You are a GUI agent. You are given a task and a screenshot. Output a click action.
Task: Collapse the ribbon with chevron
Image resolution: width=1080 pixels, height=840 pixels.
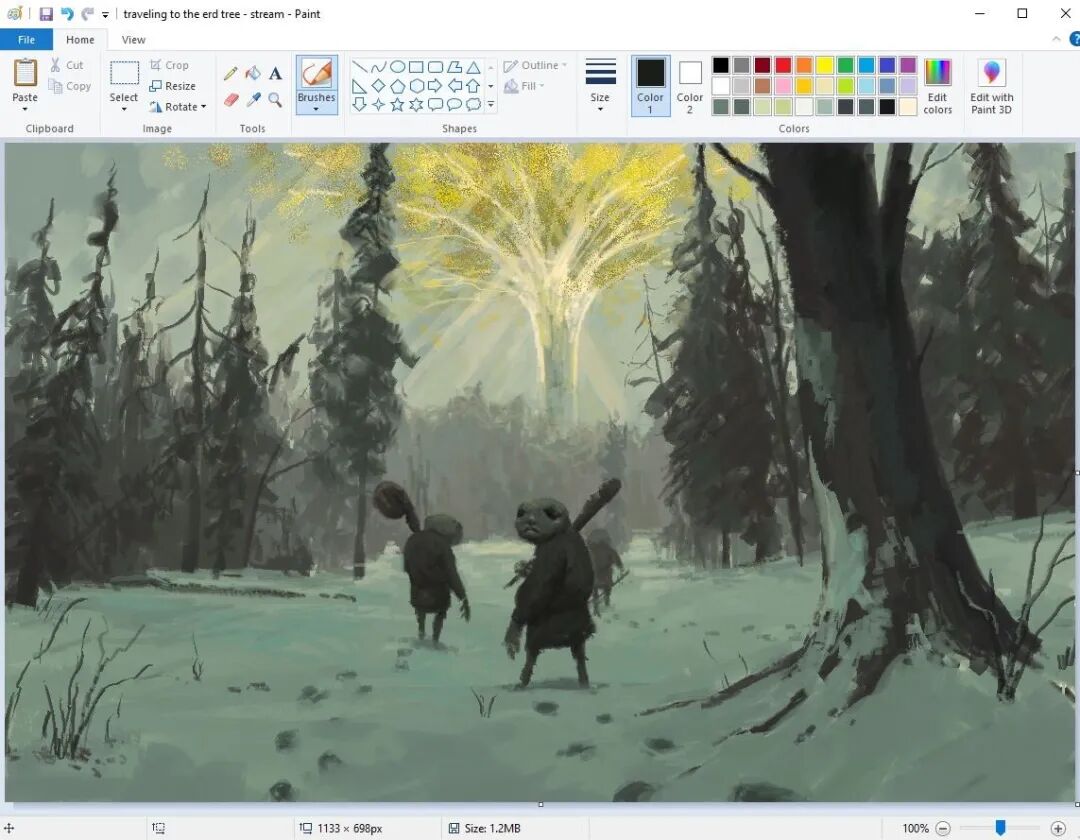pos(1056,39)
